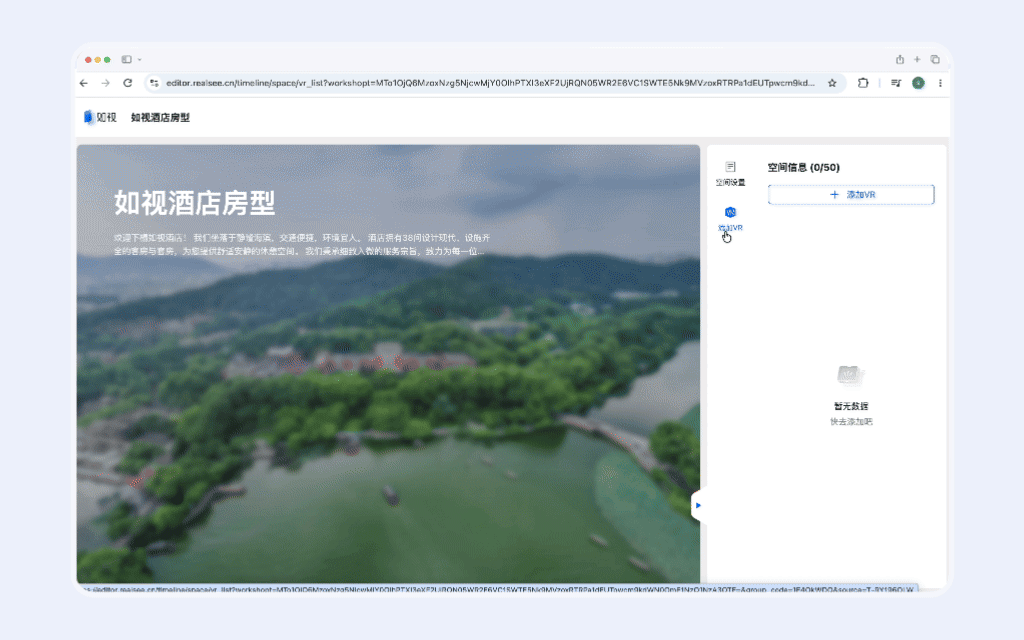Image resolution: width=1024 pixels, height=640 pixels.
Task: Open the 空间设置 panel tab
Action: (730, 174)
